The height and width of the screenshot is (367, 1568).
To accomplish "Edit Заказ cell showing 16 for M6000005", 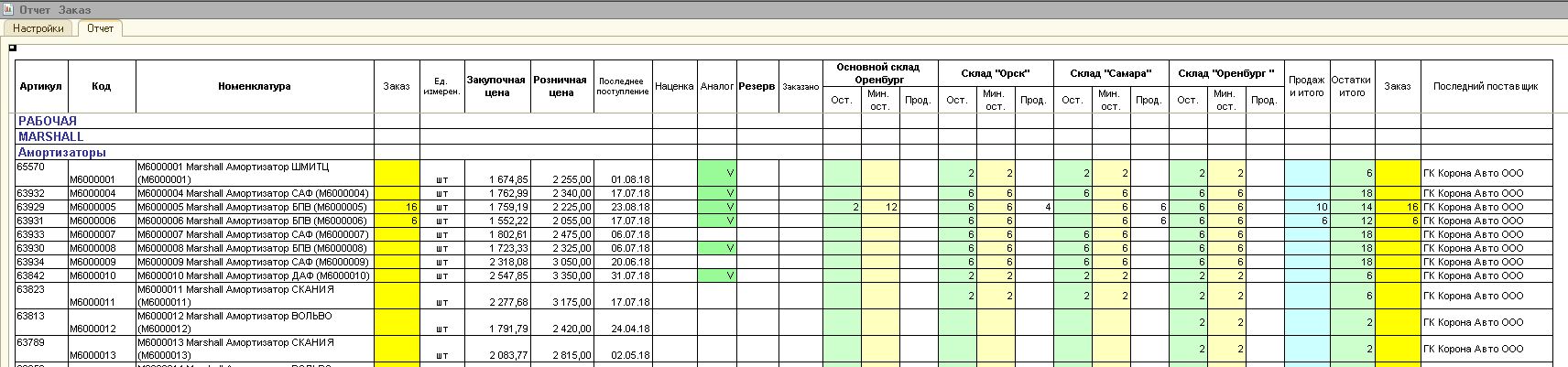I will click(x=397, y=207).
